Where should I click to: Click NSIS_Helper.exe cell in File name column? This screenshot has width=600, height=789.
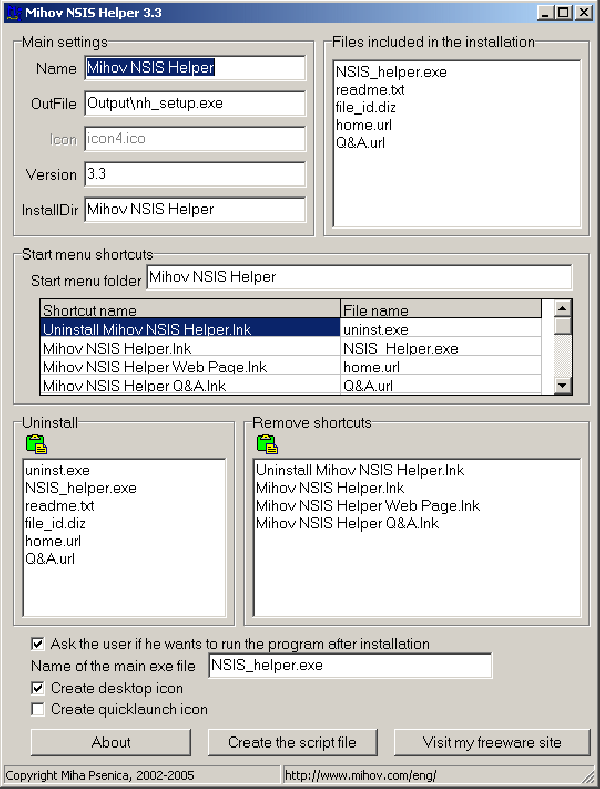click(x=441, y=348)
